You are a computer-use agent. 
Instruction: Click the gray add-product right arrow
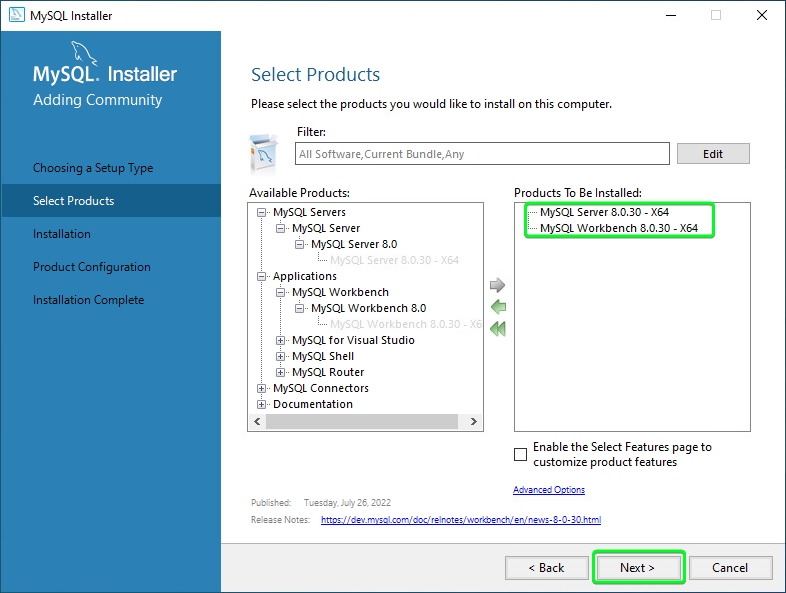click(497, 285)
